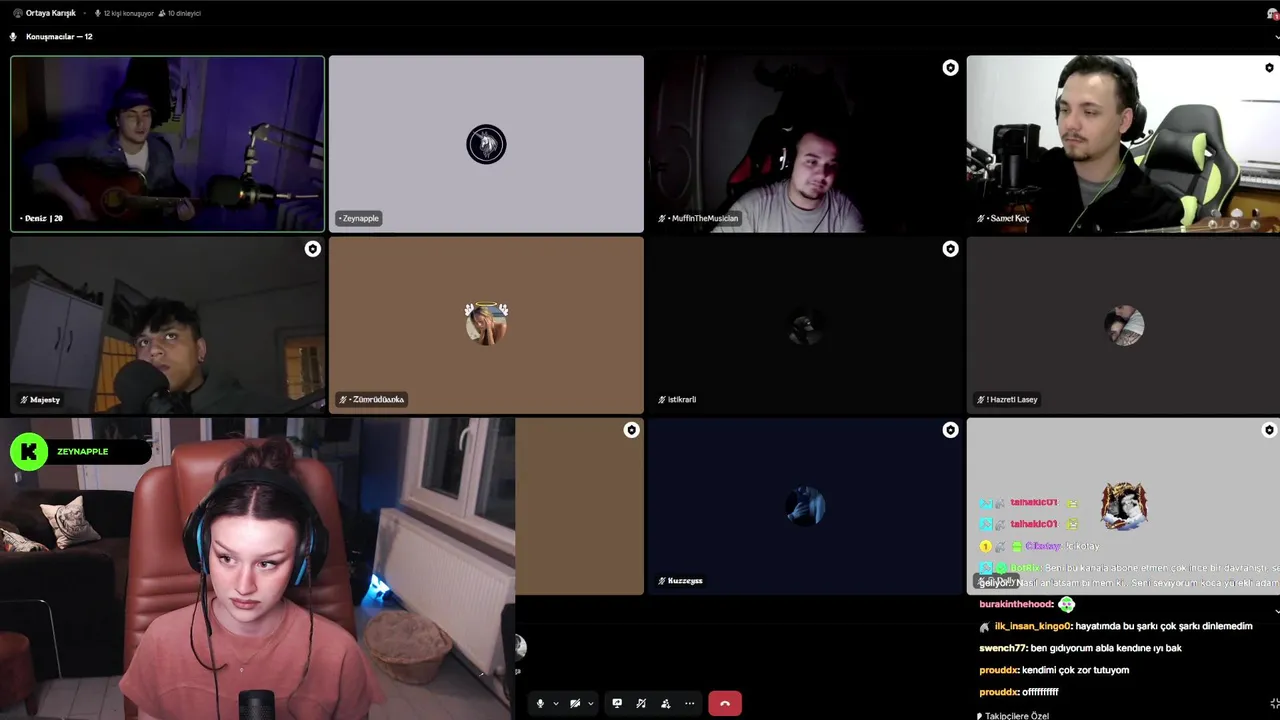Select the Majesty video tile
The height and width of the screenshot is (720, 1280).
pyautogui.click(x=167, y=325)
